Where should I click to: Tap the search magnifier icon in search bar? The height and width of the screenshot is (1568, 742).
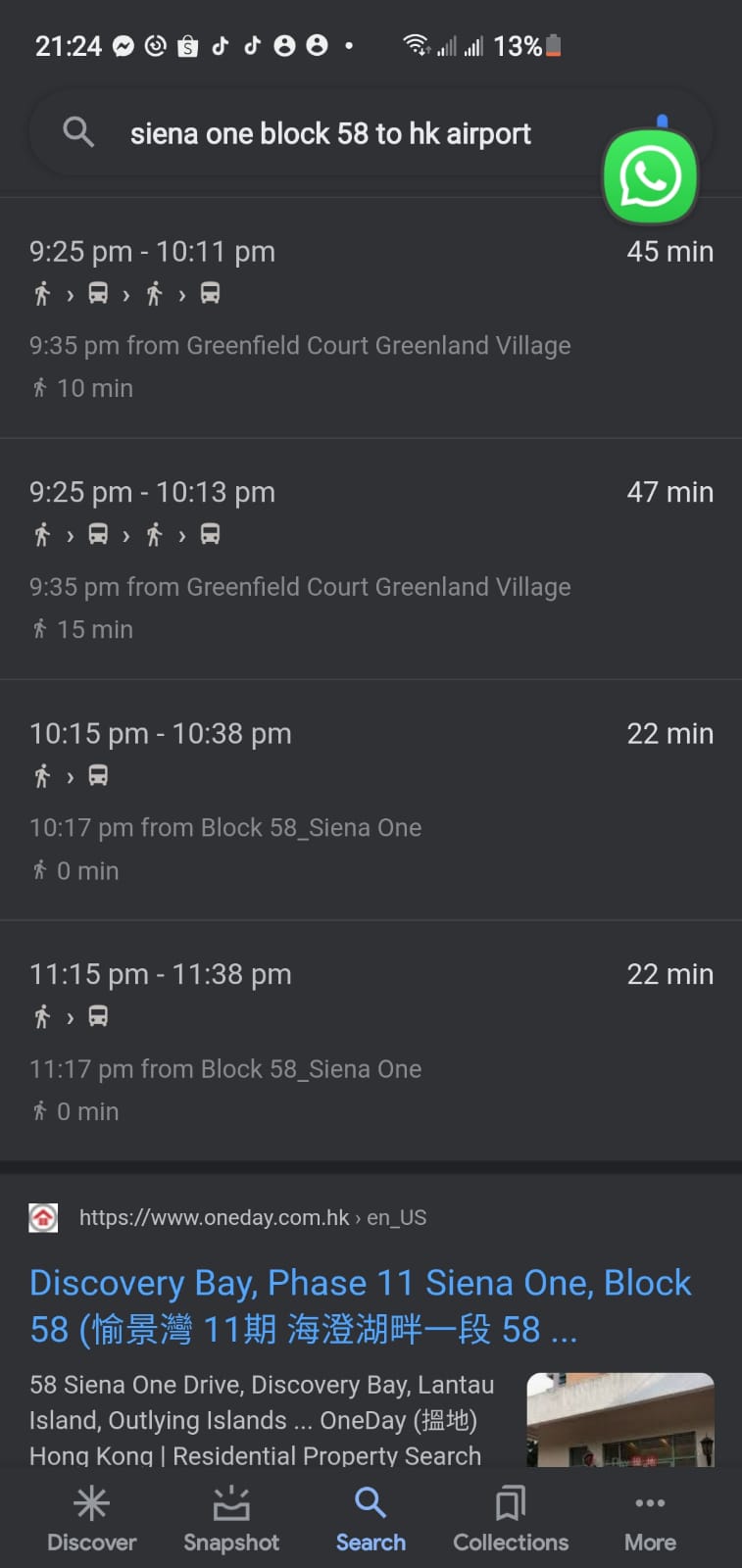[78, 132]
